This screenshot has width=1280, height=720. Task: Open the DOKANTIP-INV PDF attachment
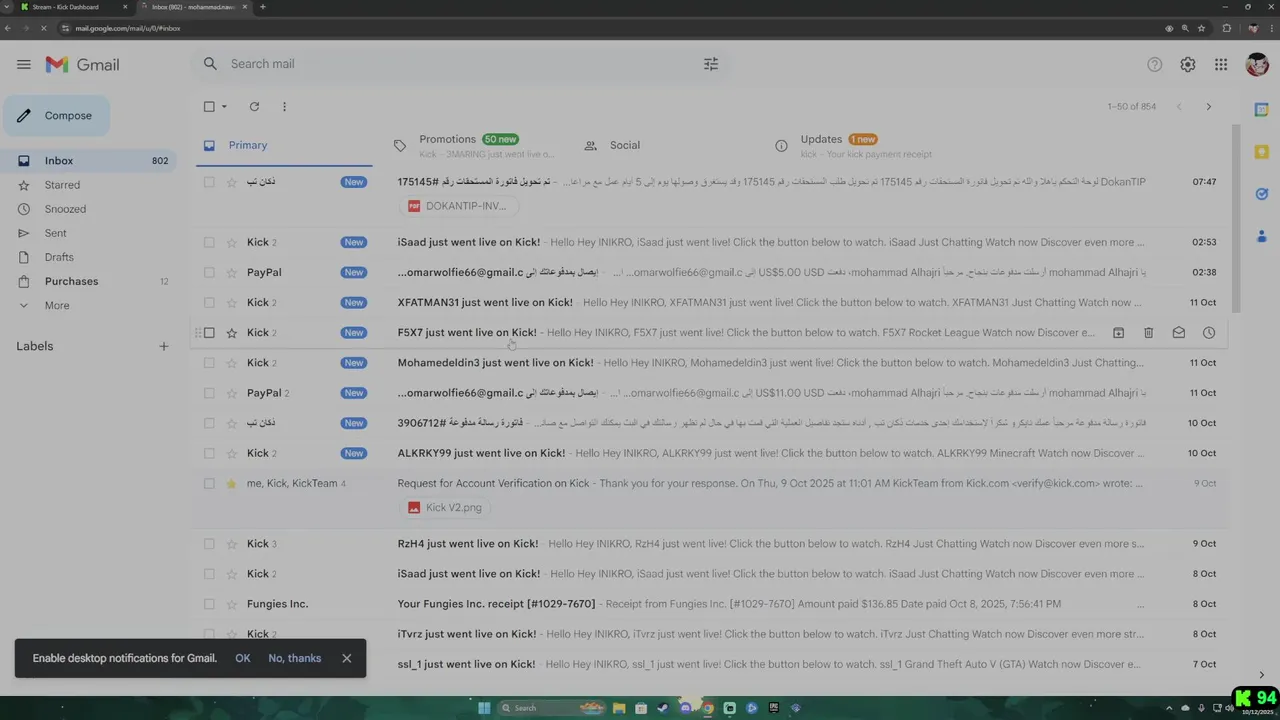(x=460, y=206)
